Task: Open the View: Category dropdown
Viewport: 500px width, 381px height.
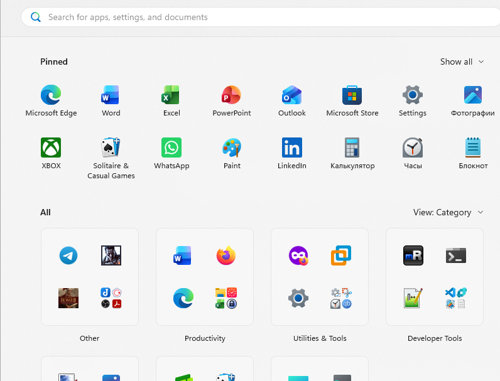Action: click(448, 212)
